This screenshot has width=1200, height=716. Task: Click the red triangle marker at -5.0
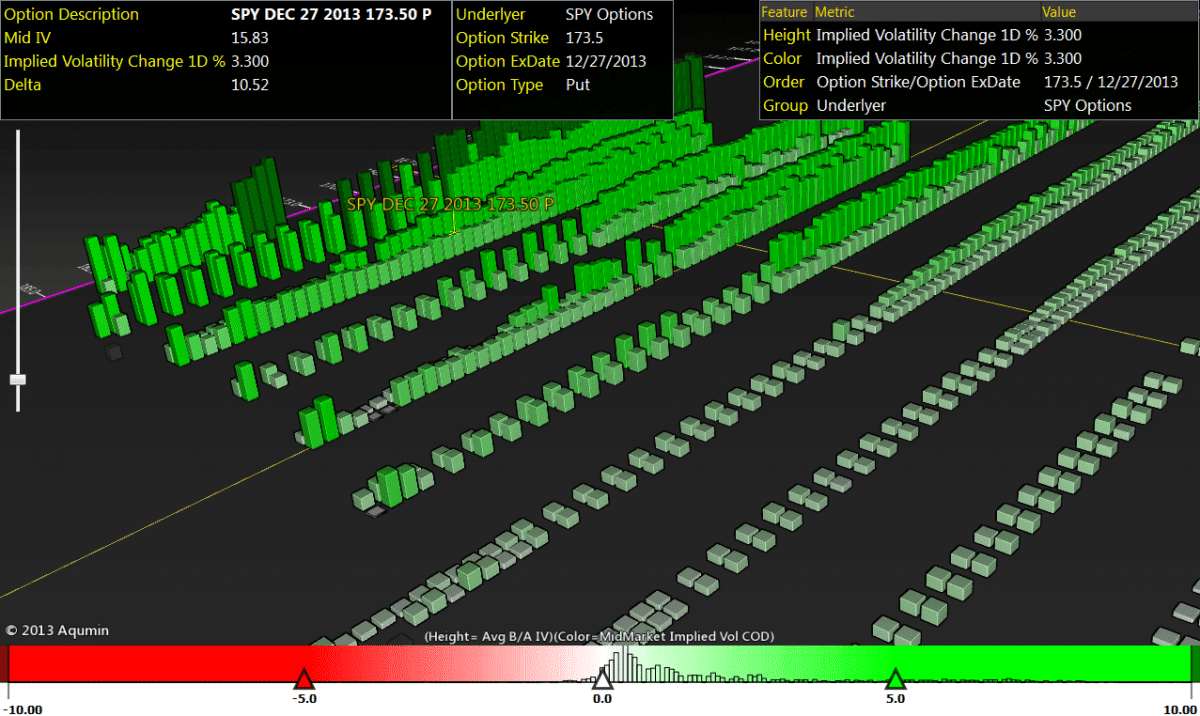pos(302,679)
